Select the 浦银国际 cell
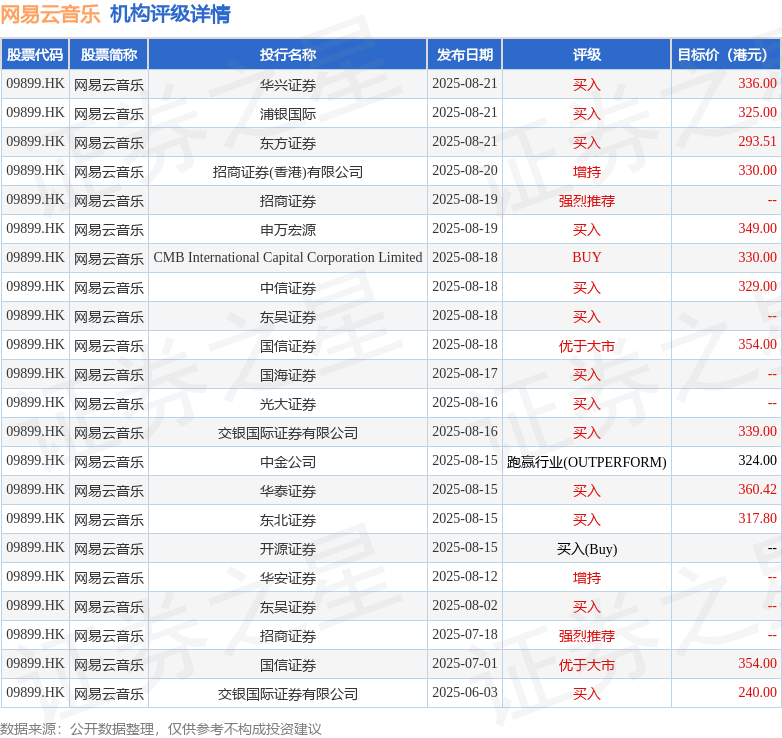Image resolution: width=782 pixels, height=738 pixels. pos(288,113)
